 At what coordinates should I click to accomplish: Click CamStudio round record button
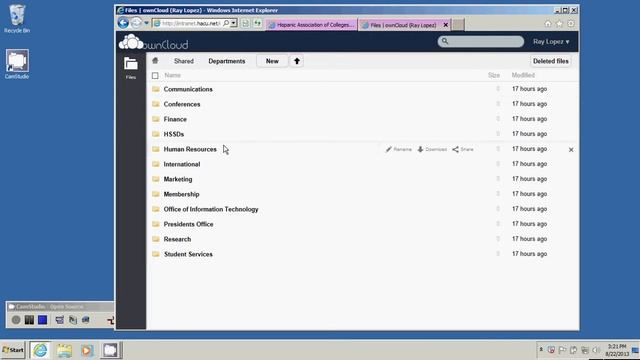click(x=16, y=320)
